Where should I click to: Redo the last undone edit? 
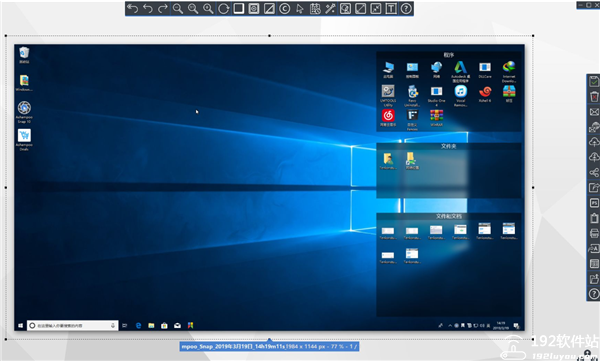(x=163, y=8)
